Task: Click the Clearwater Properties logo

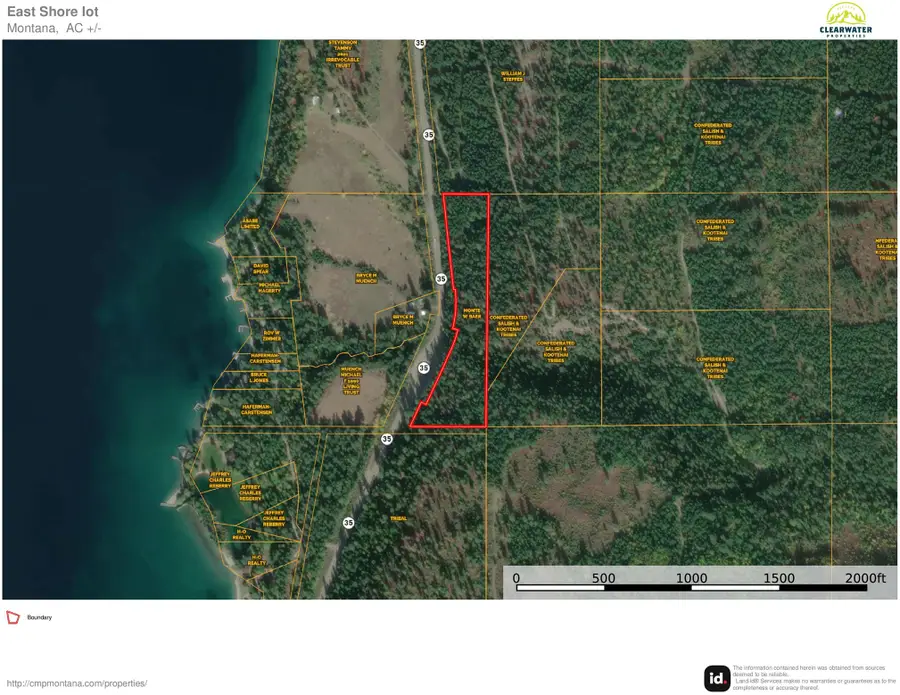Action: (x=848, y=18)
